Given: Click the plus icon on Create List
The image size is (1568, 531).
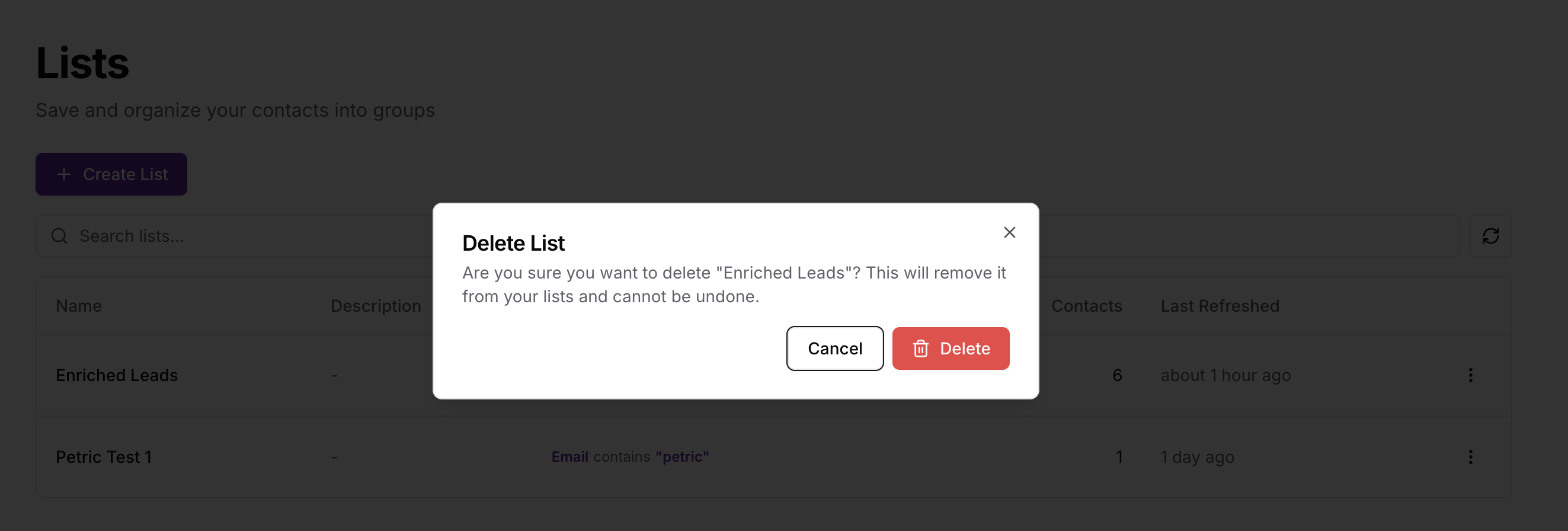Looking at the screenshot, I should [x=63, y=174].
